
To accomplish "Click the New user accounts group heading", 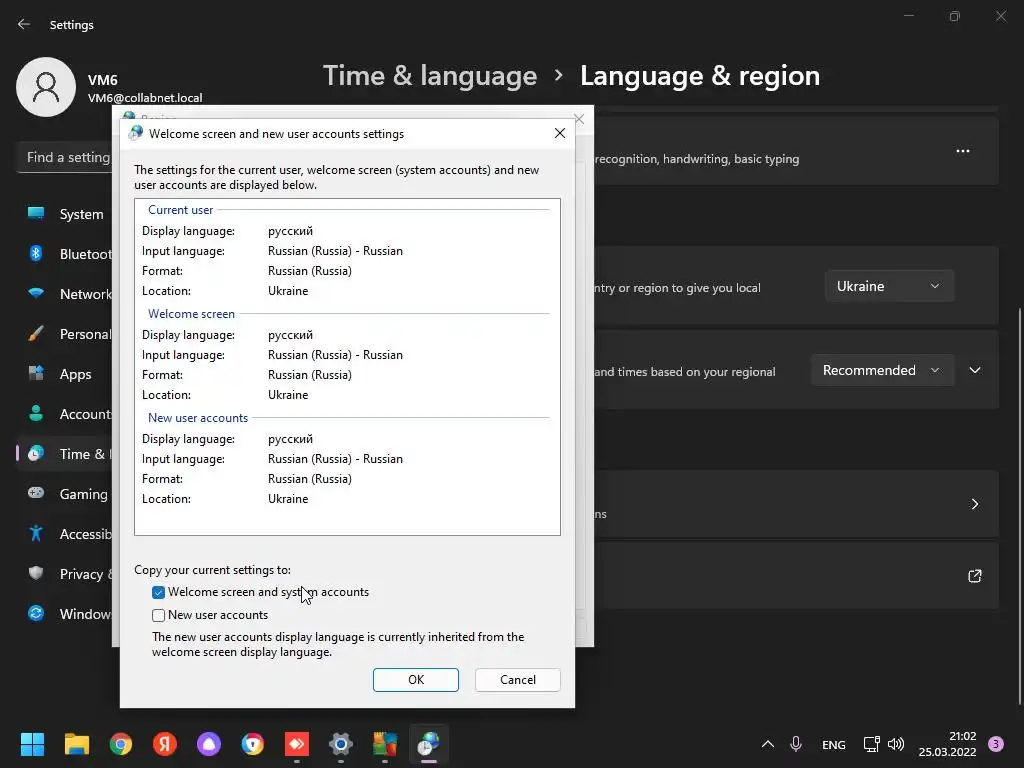I will pos(198,418).
